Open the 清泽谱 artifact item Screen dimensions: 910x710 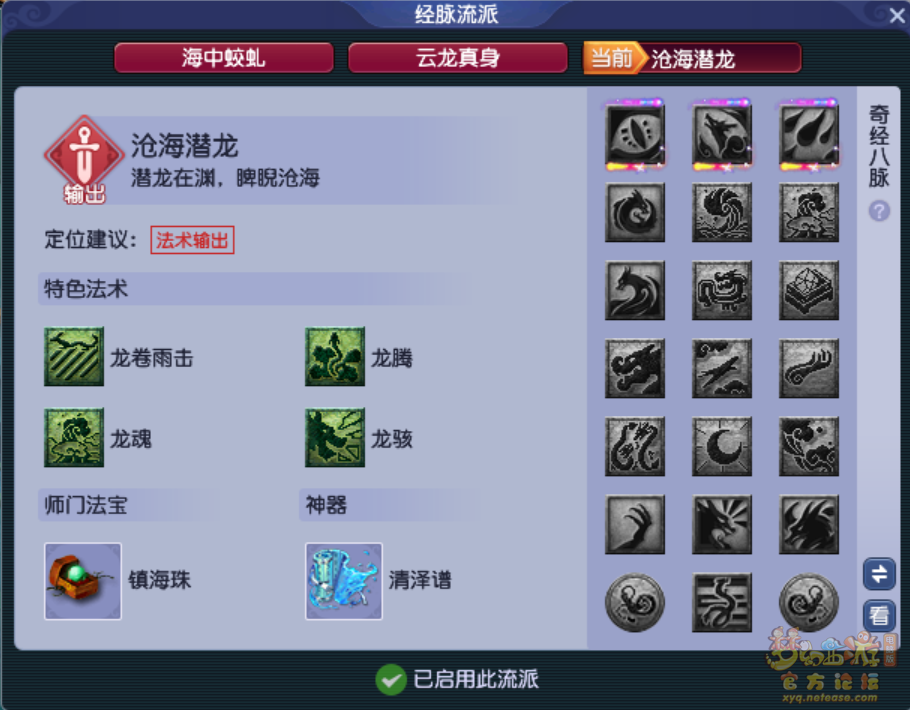(x=344, y=581)
